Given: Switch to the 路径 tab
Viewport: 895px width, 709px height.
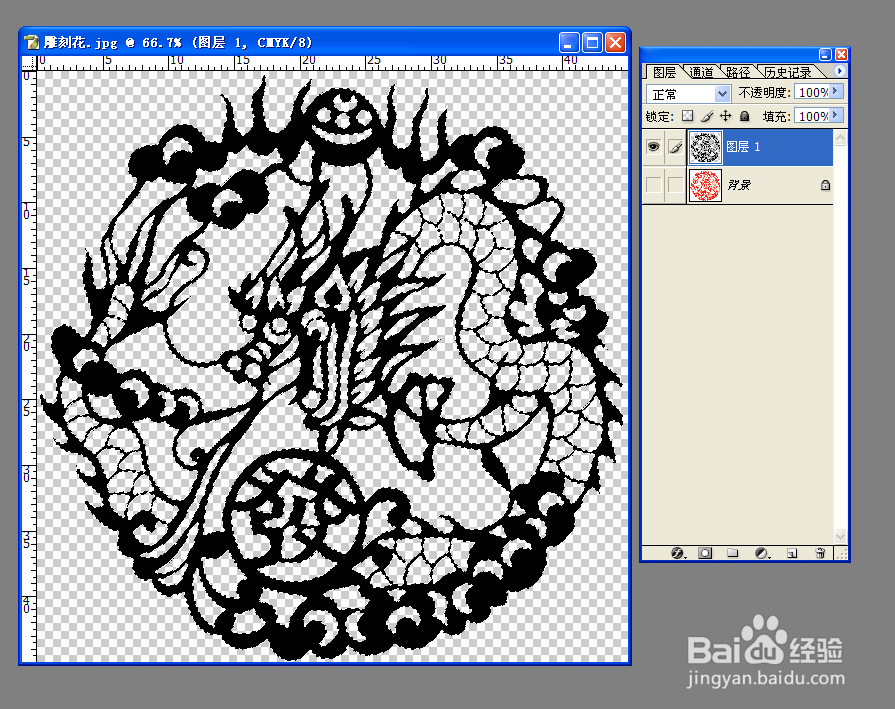Looking at the screenshot, I should pos(738,72).
